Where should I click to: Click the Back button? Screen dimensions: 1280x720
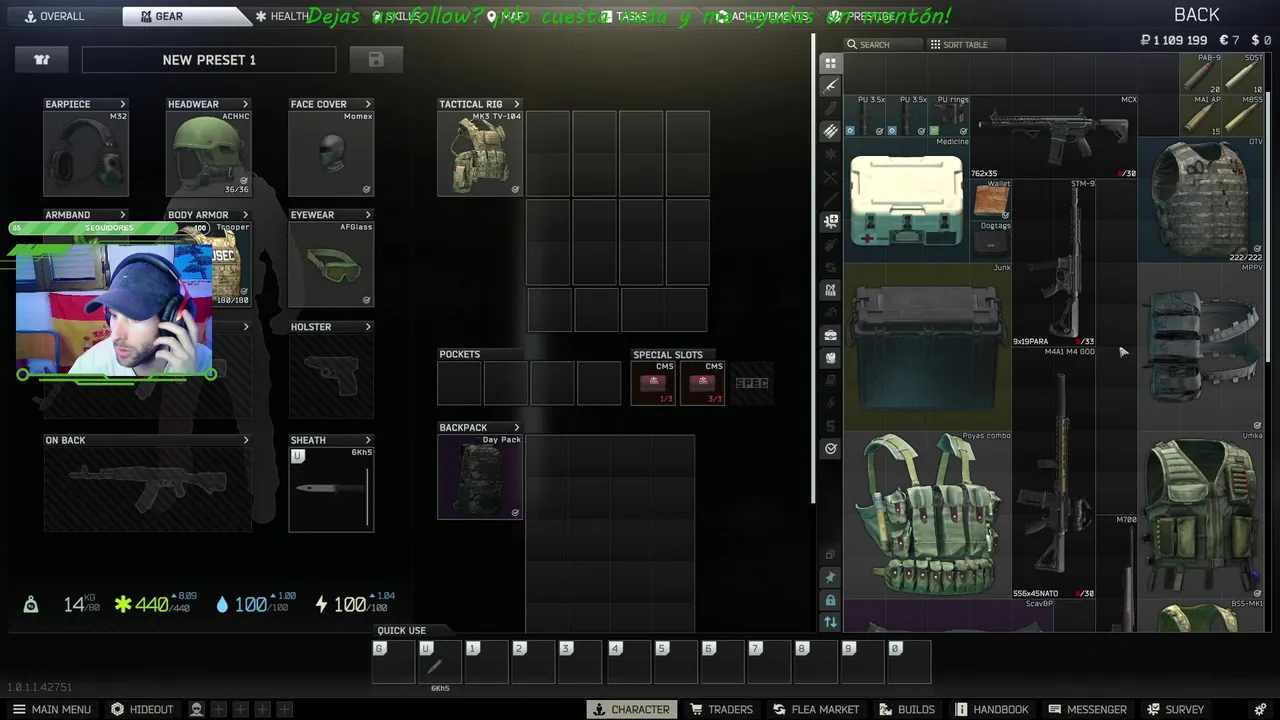[x=1196, y=15]
